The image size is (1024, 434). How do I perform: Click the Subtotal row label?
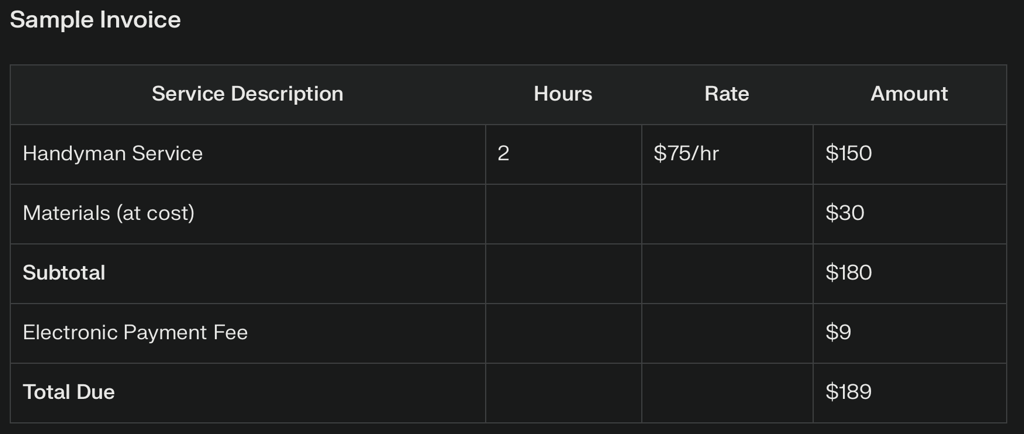[64, 273]
